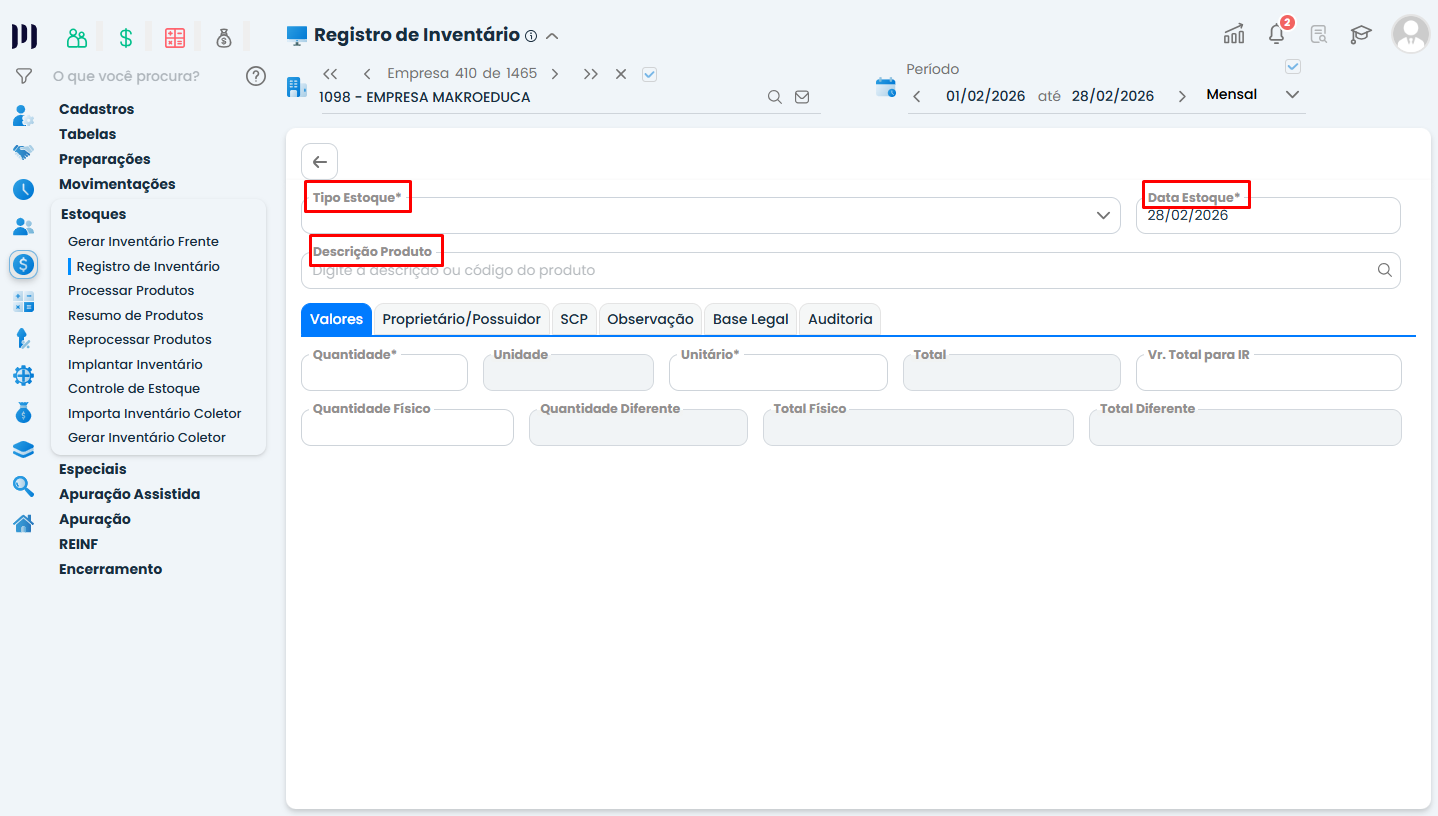The image size is (1438, 816).
Task: Click the magnifier sidebar icon
Action: pos(23,486)
